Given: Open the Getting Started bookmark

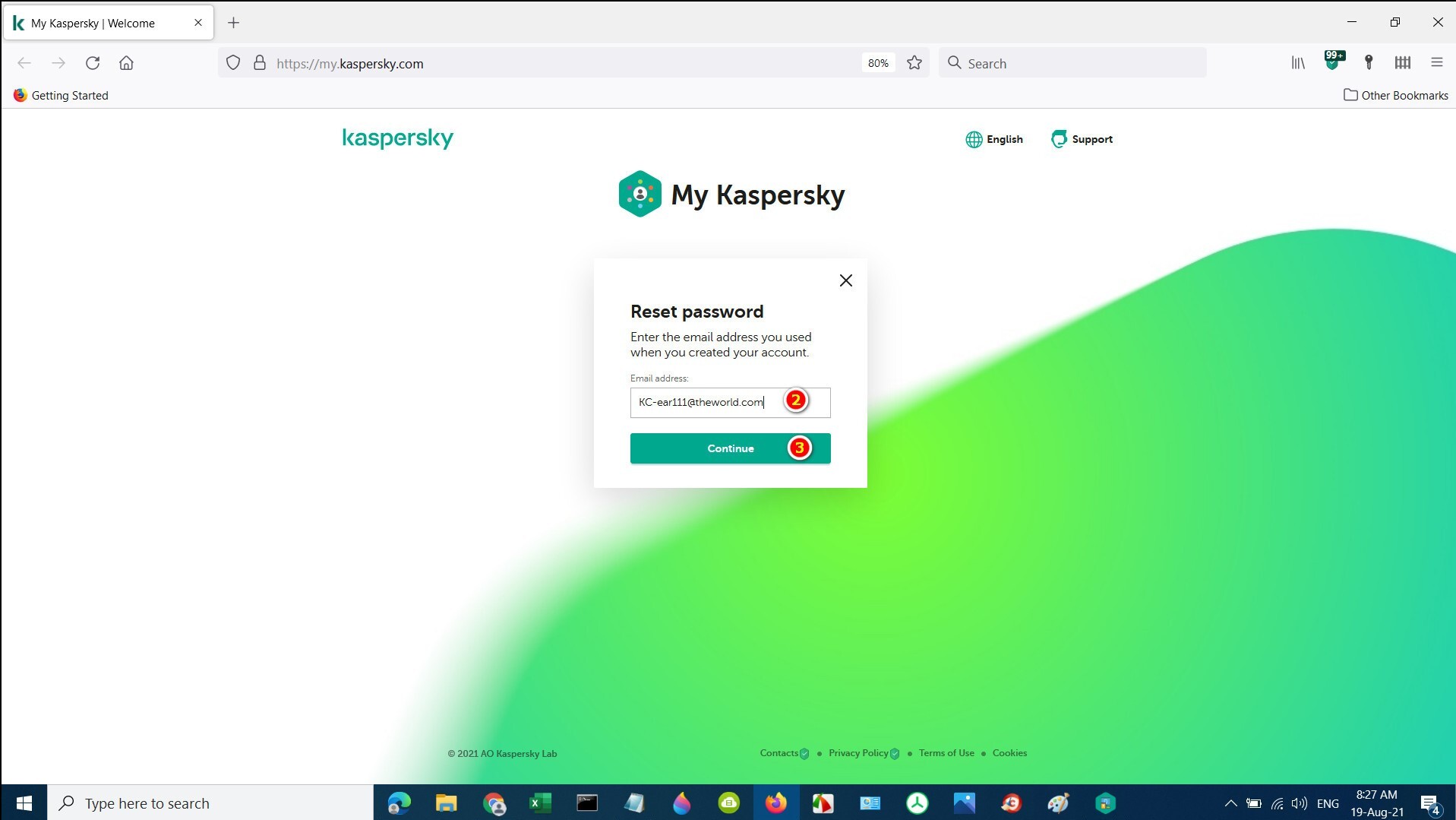Looking at the screenshot, I should click(61, 95).
